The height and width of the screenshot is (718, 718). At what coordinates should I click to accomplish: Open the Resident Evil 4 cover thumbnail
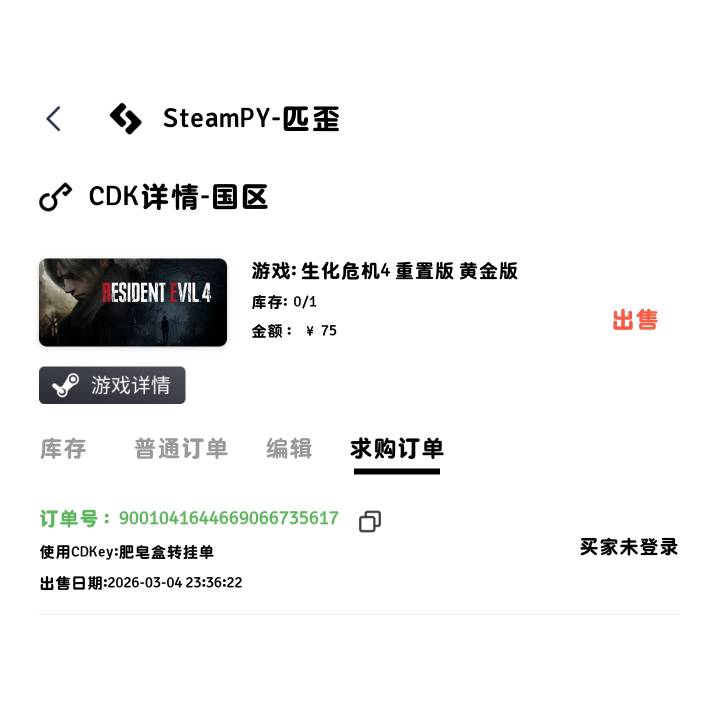[x=133, y=302]
